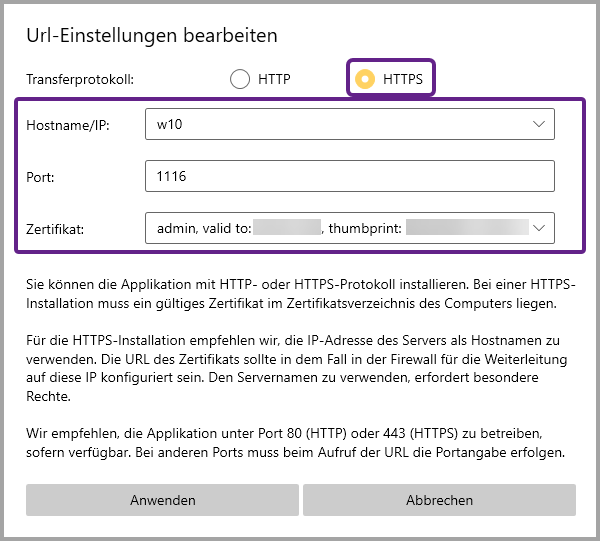Click the paragraph recommending Port 80 or 443

coord(295,442)
